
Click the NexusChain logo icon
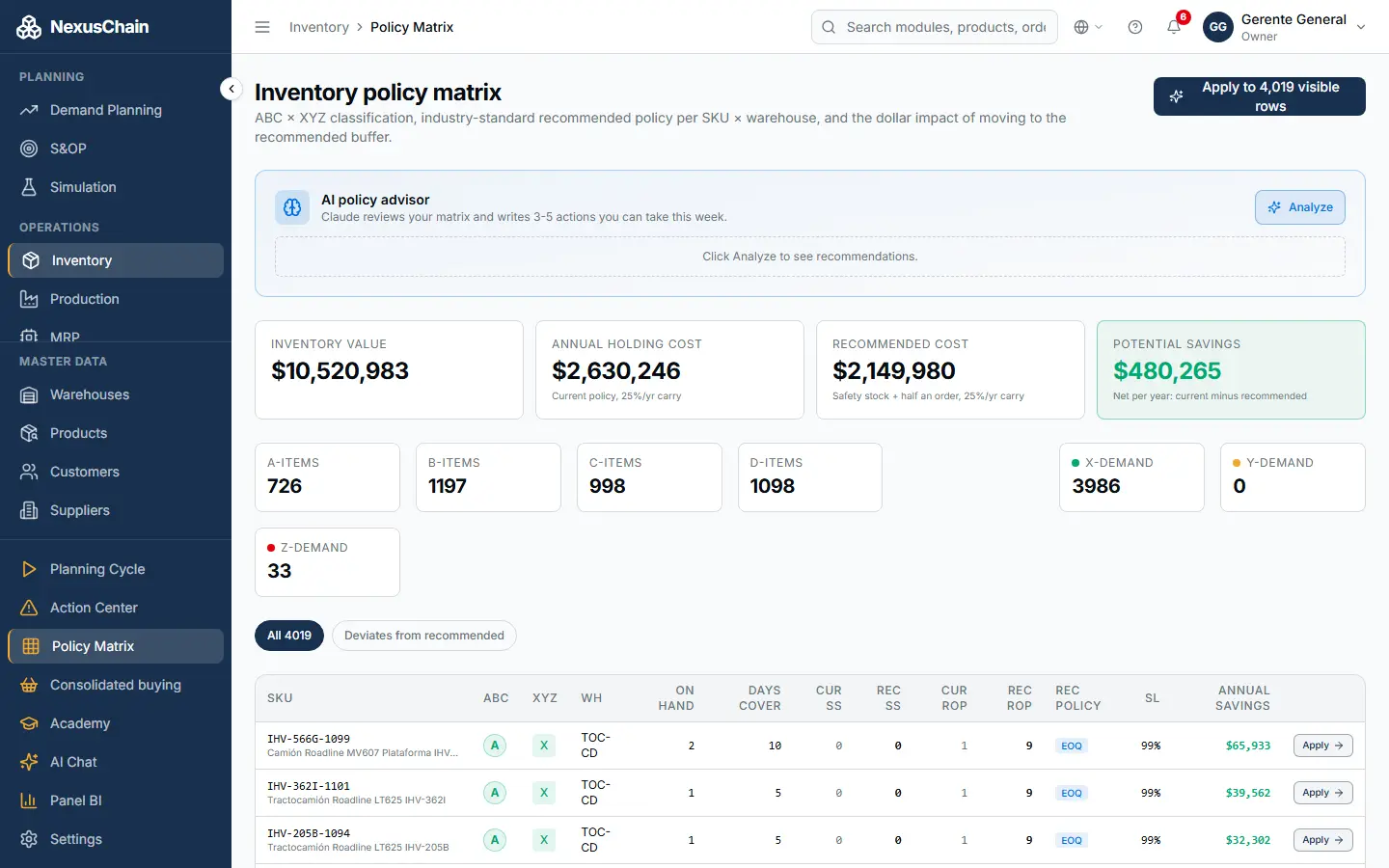[29, 27]
